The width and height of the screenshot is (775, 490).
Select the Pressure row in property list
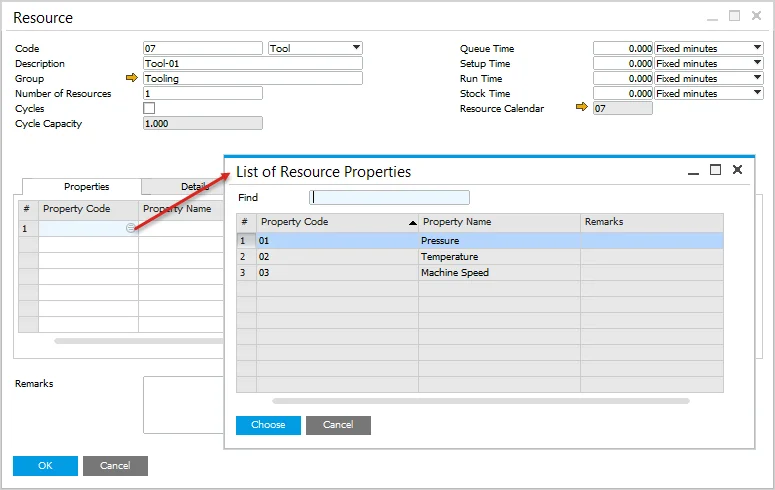coord(480,240)
